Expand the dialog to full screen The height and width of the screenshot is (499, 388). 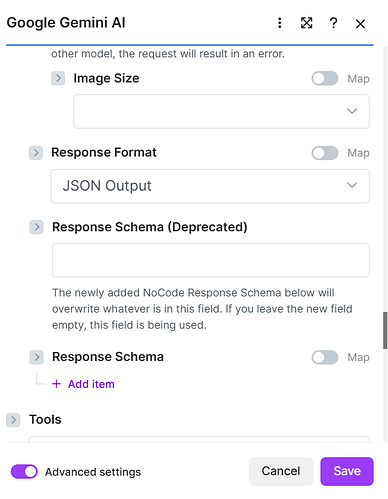tap(306, 23)
